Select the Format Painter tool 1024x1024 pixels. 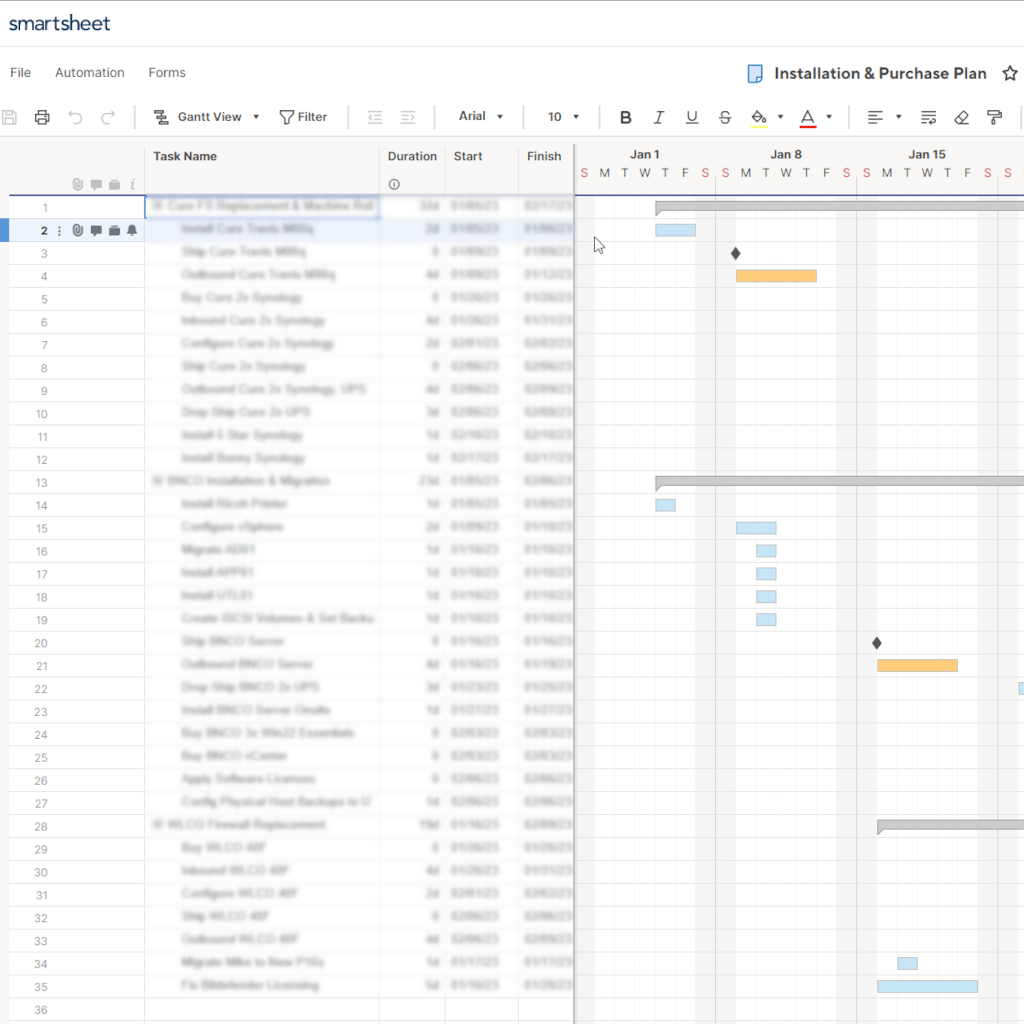pyautogui.click(x=992, y=117)
